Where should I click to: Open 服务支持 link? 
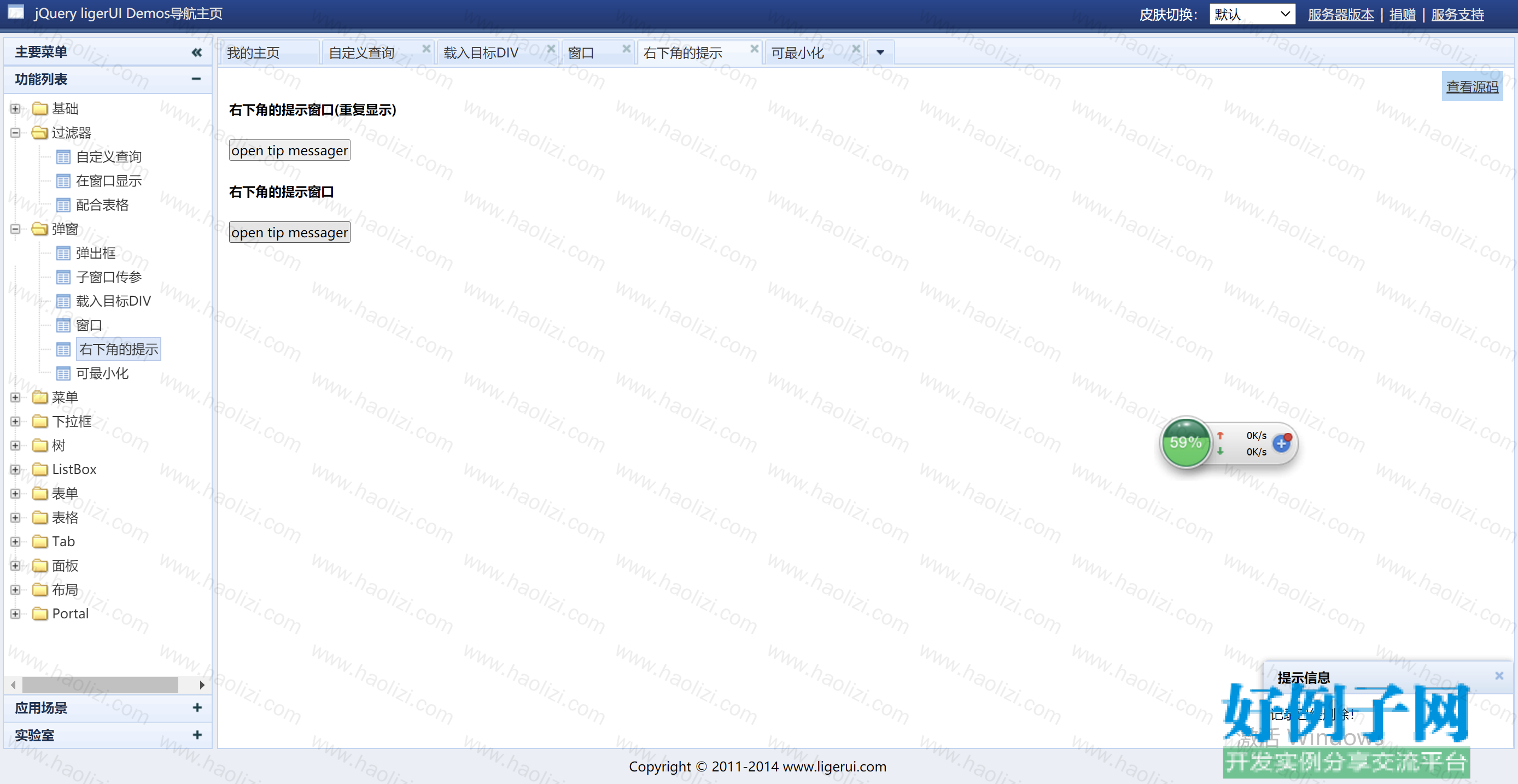click(1457, 14)
